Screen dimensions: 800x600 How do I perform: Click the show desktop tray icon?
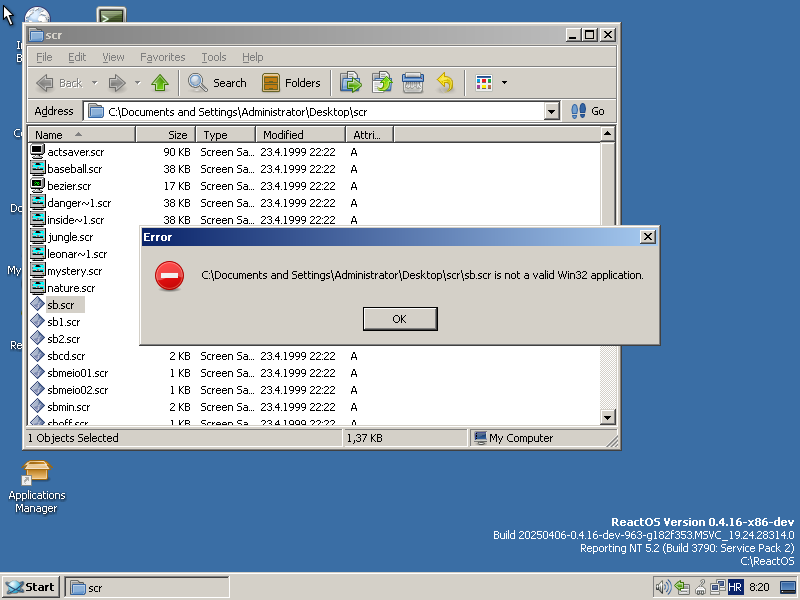[x=788, y=588]
